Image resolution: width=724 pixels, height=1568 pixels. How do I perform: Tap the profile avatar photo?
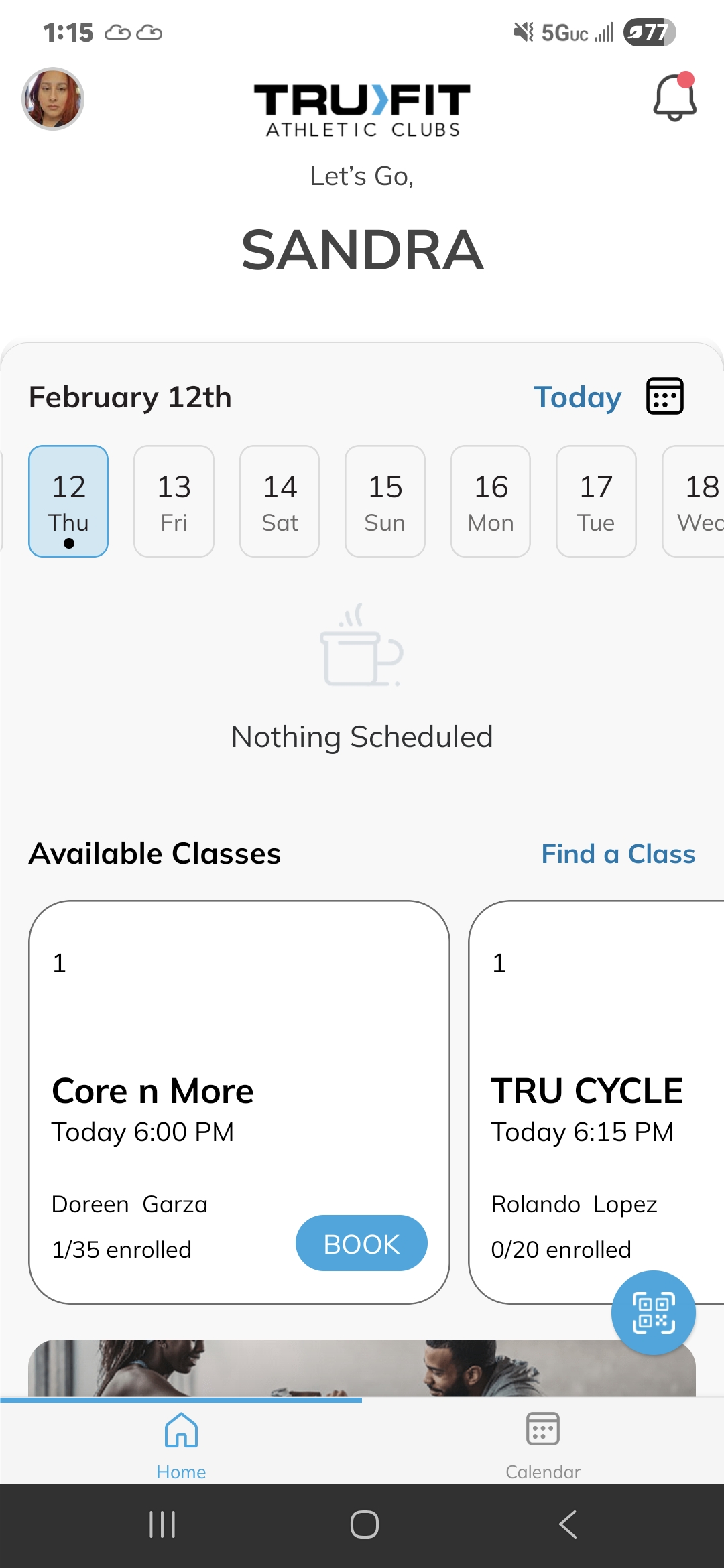point(53,99)
